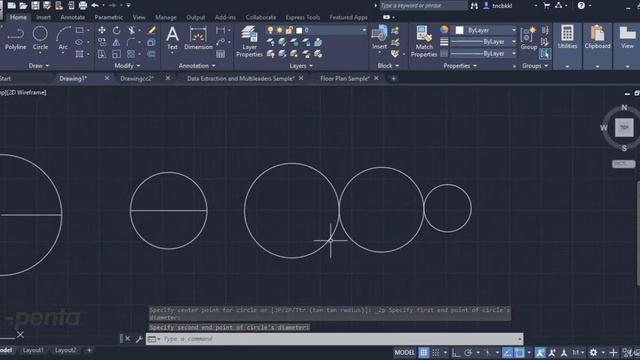Open the ByLayer lineweight dropdown

coord(483,42)
